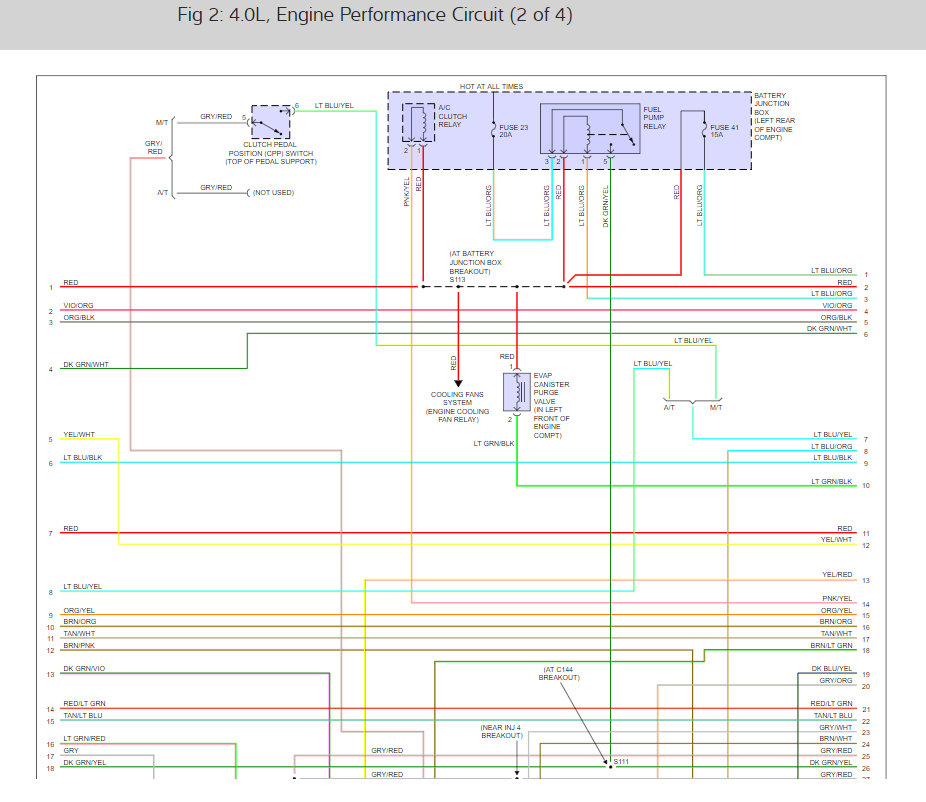Click the 'A/C CLUTCH RELAY' label
The image size is (926, 802).
coord(452,116)
